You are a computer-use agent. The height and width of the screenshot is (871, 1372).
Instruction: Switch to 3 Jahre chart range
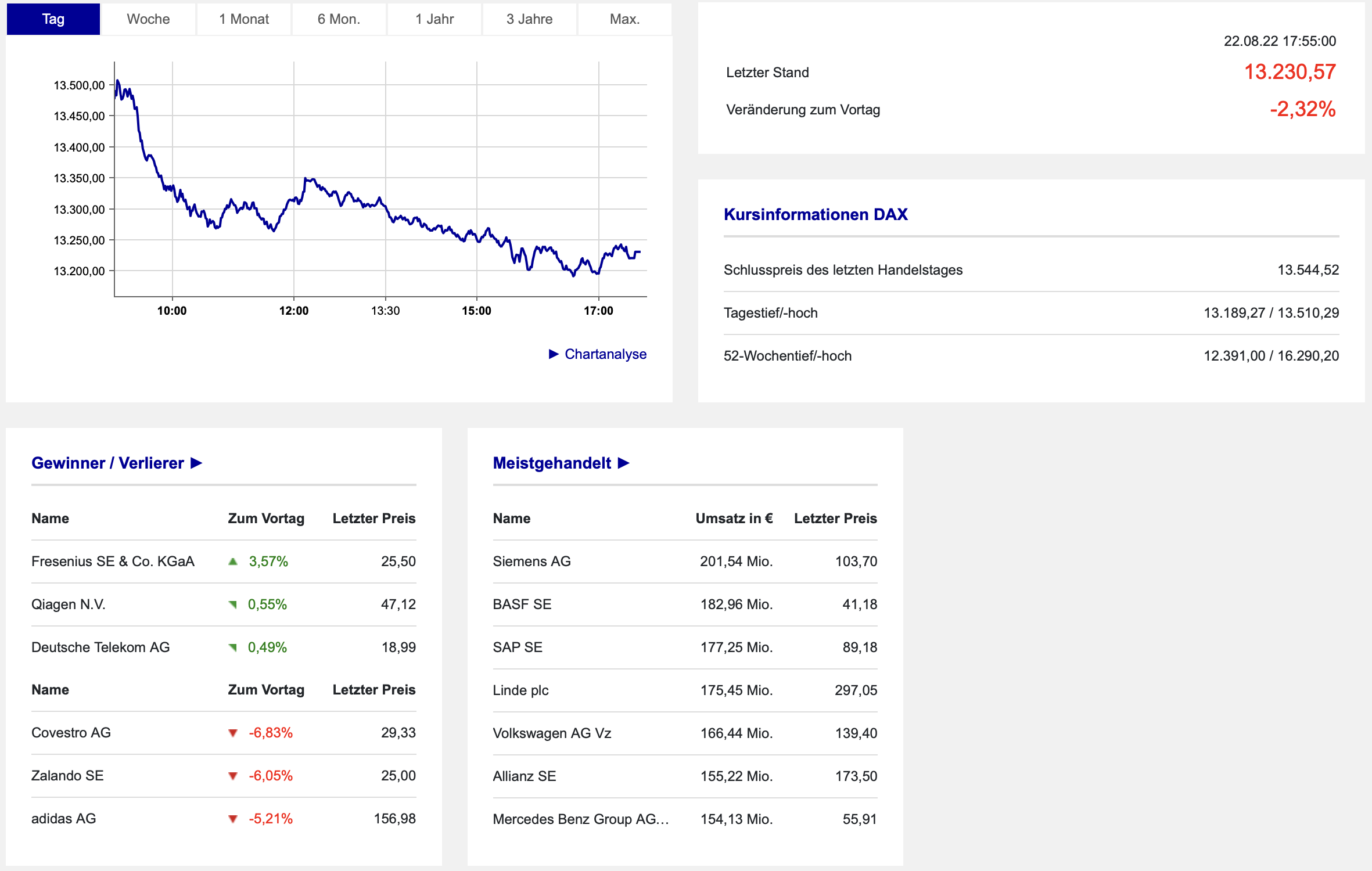[x=529, y=19]
